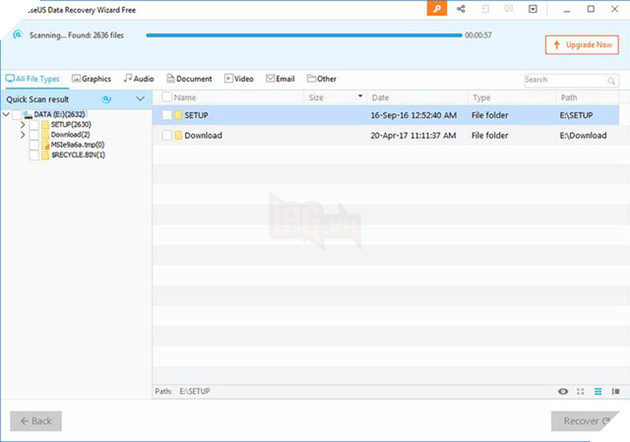Sort by the Date column header
Image resolution: width=630 pixels, height=442 pixels.
(380, 98)
